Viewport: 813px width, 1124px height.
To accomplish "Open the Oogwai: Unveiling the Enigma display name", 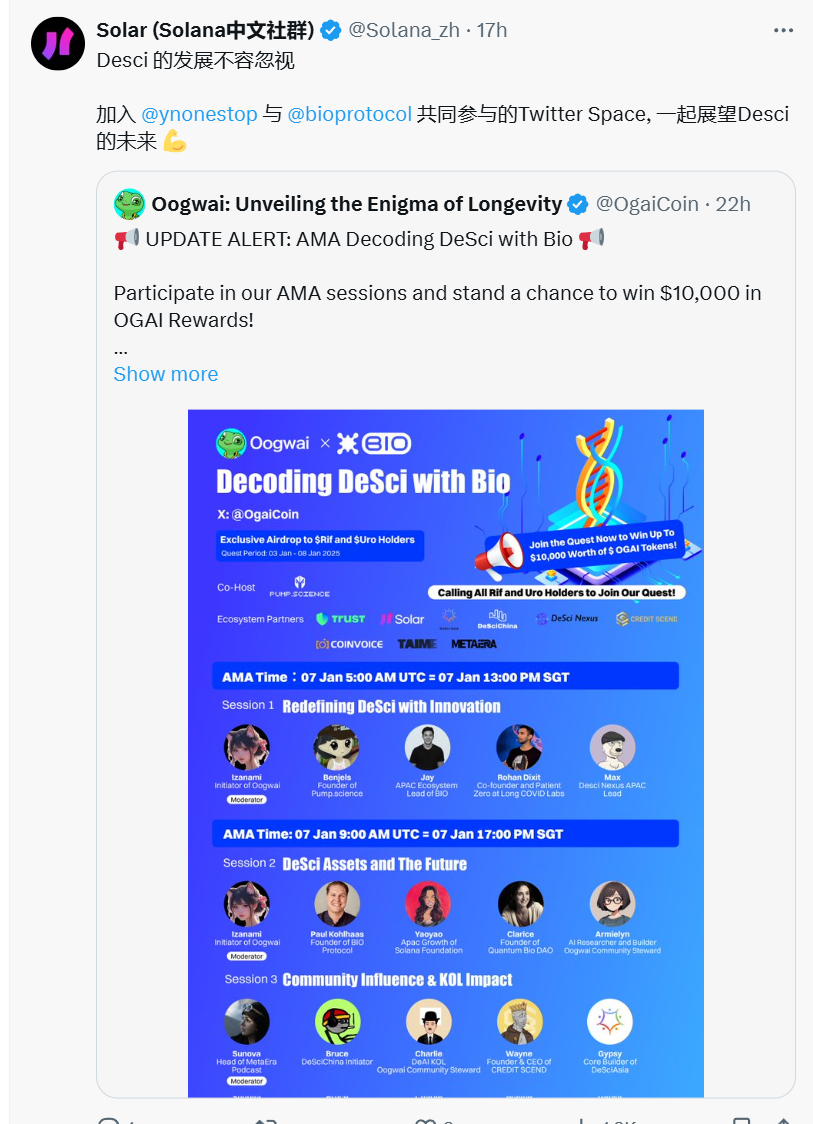I will tap(357, 204).
